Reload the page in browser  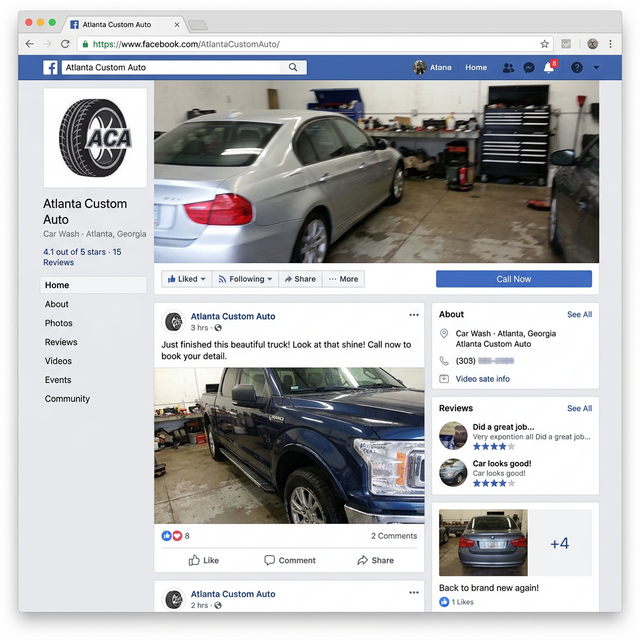(65, 44)
